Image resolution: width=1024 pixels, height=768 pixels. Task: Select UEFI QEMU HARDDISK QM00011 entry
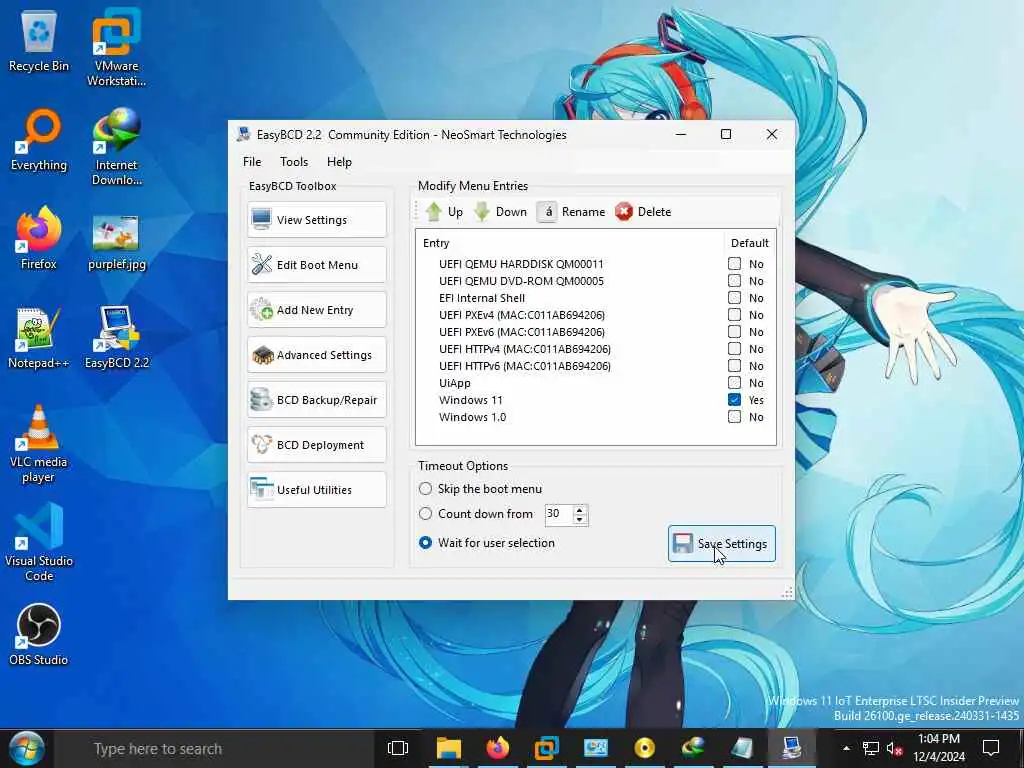[521, 264]
